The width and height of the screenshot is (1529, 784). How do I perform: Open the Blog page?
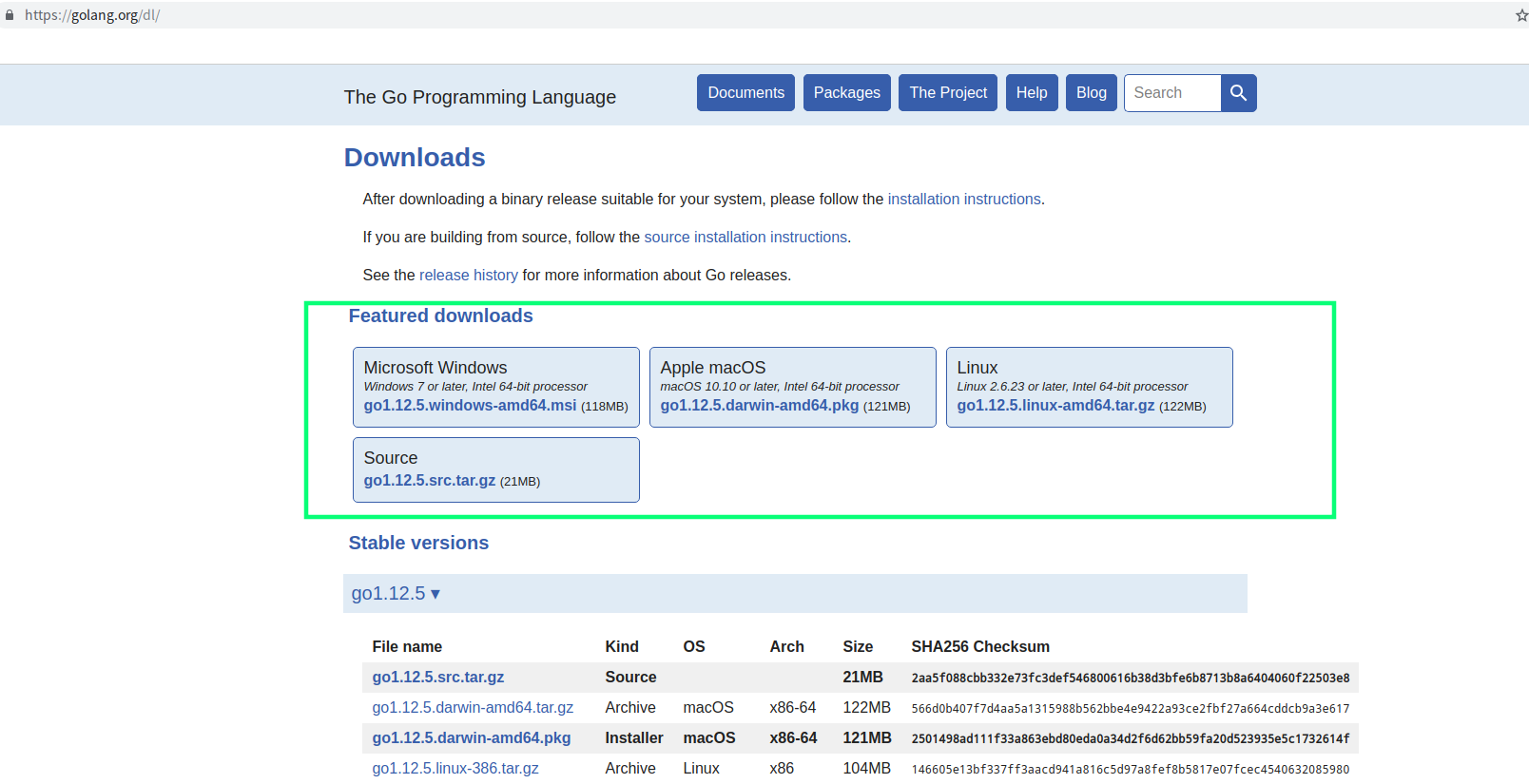click(1091, 93)
